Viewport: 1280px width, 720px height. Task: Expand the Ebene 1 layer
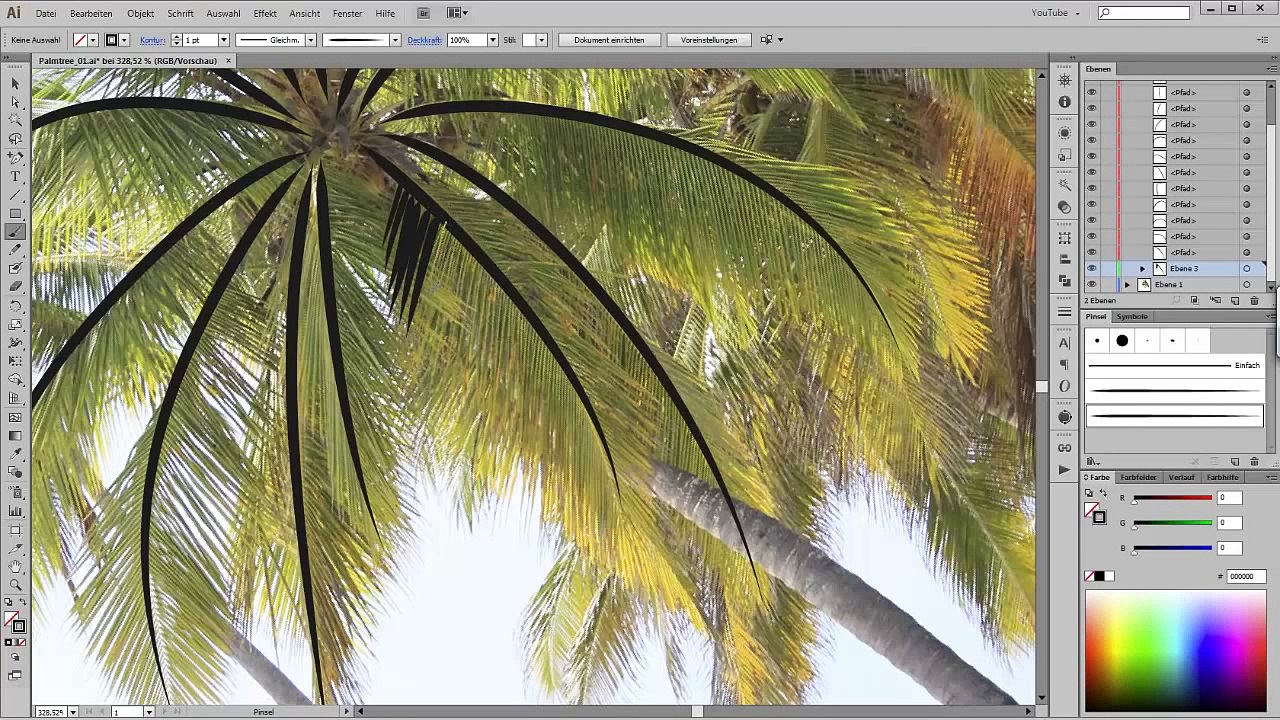(1127, 285)
